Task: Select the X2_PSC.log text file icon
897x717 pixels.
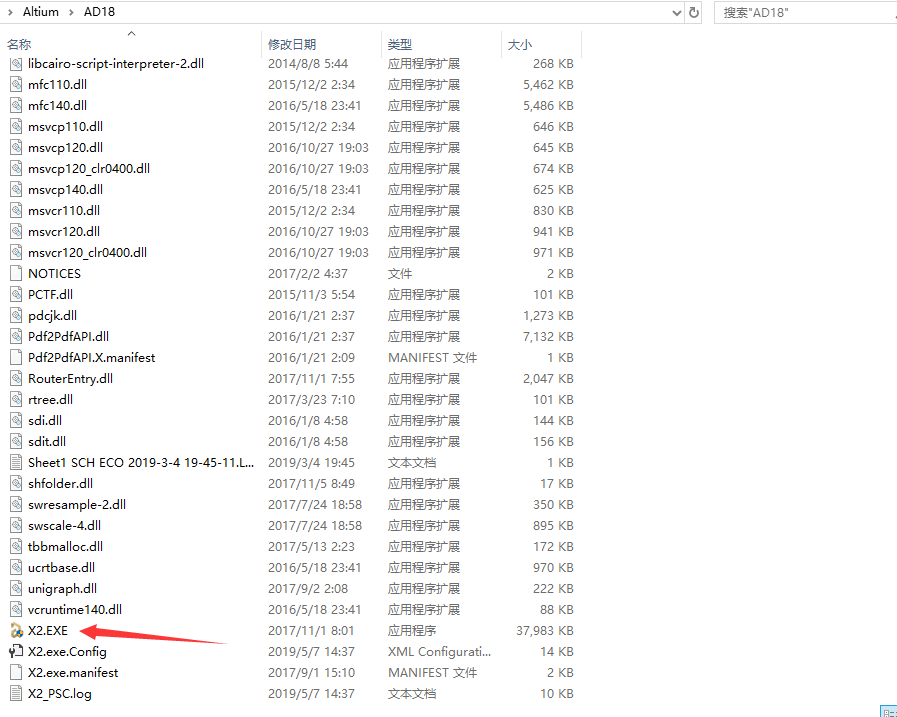Action: [x=15, y=693]
